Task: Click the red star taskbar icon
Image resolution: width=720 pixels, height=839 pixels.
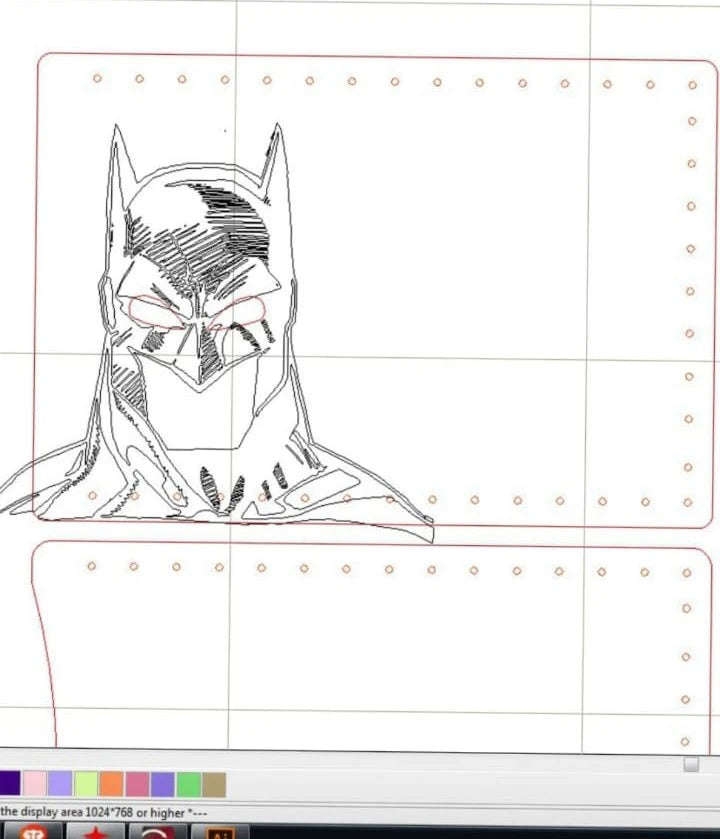Action: (95, 832)
